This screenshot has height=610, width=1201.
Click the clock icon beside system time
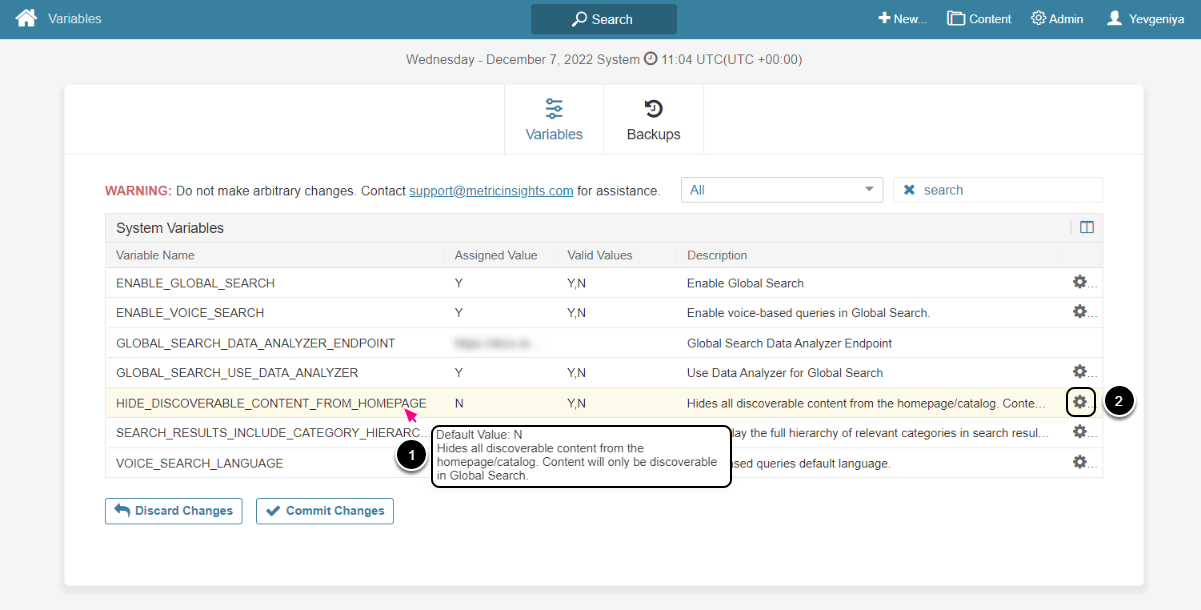coord(650,59)
